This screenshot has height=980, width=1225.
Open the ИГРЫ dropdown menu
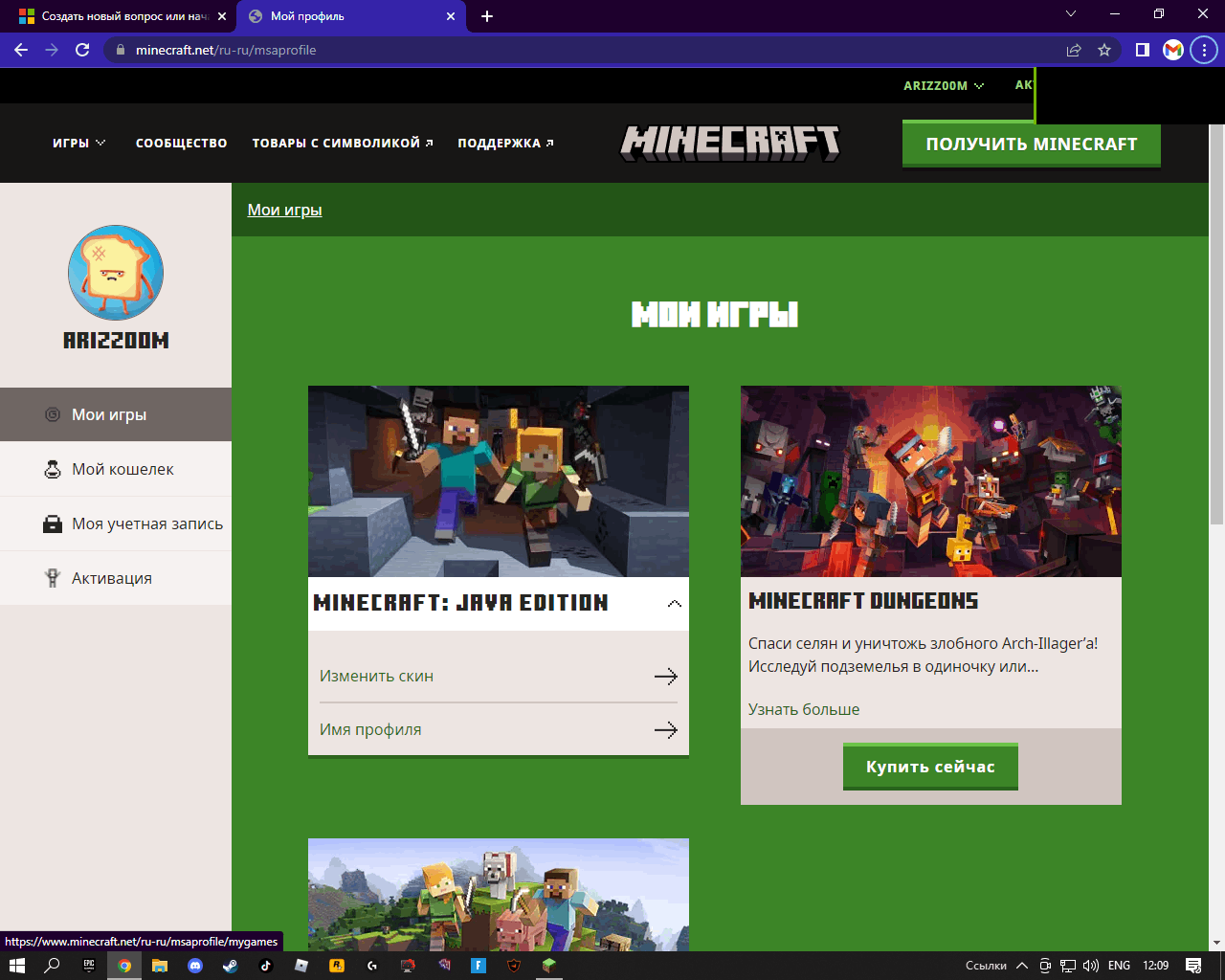tap(79, 143)
